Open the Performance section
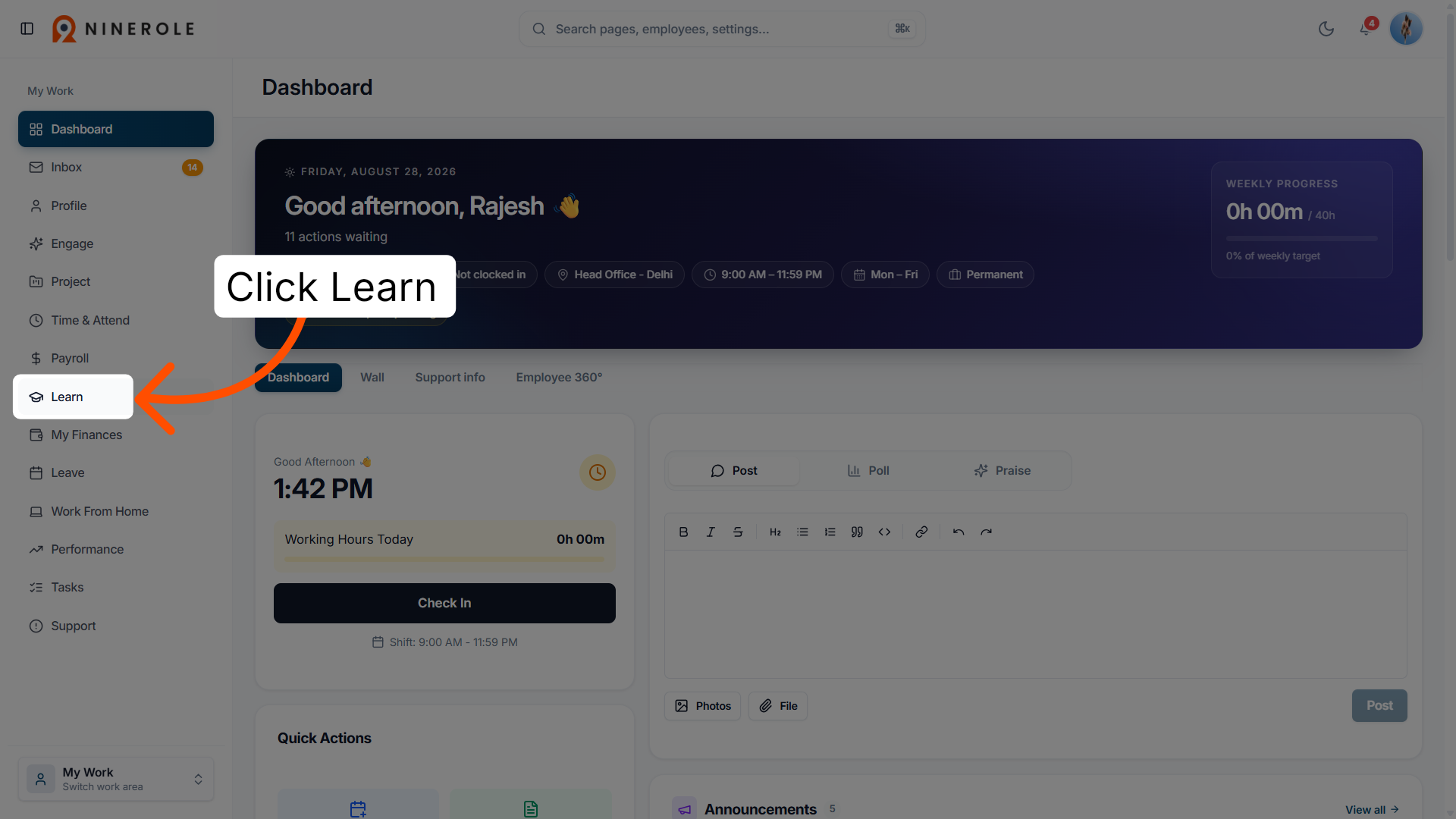1456x819 pixels. 116,549
